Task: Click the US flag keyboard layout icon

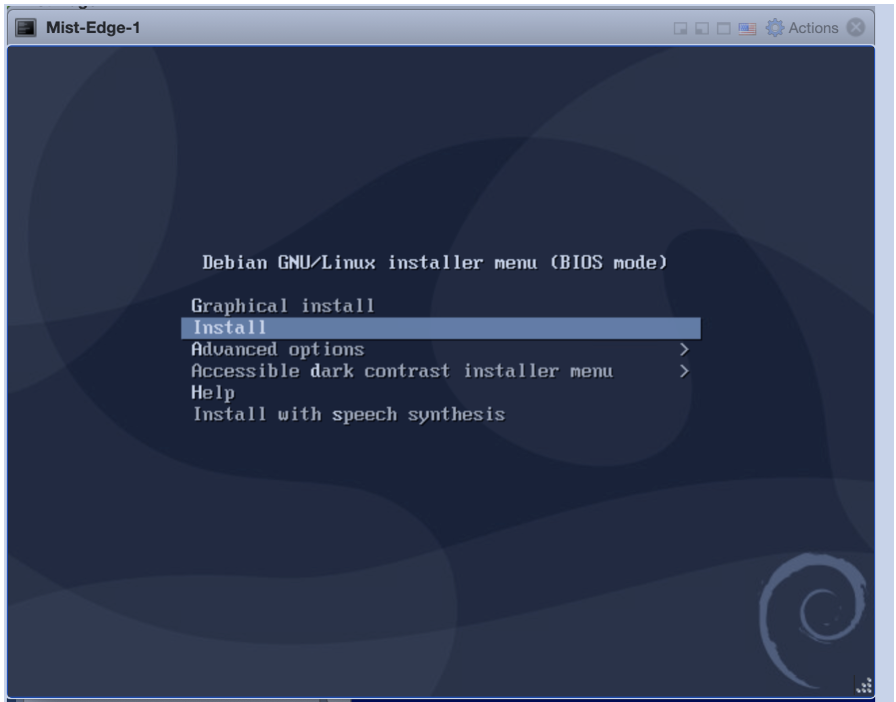Action: [x=747, y=29]
